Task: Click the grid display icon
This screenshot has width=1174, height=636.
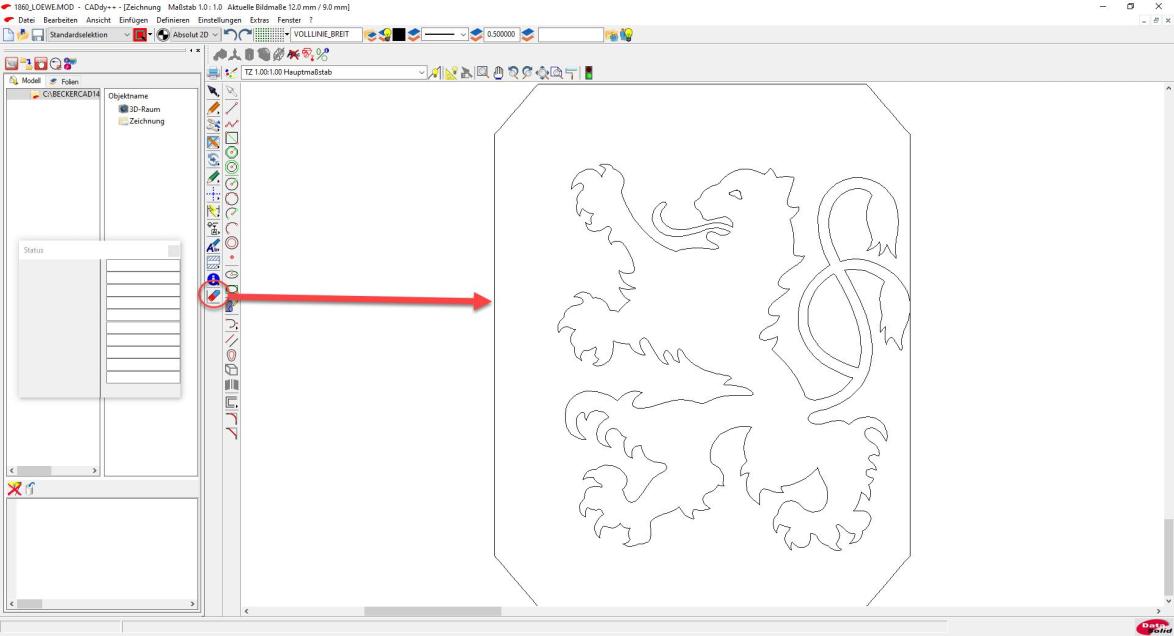Action: click(x=269, y=34)
